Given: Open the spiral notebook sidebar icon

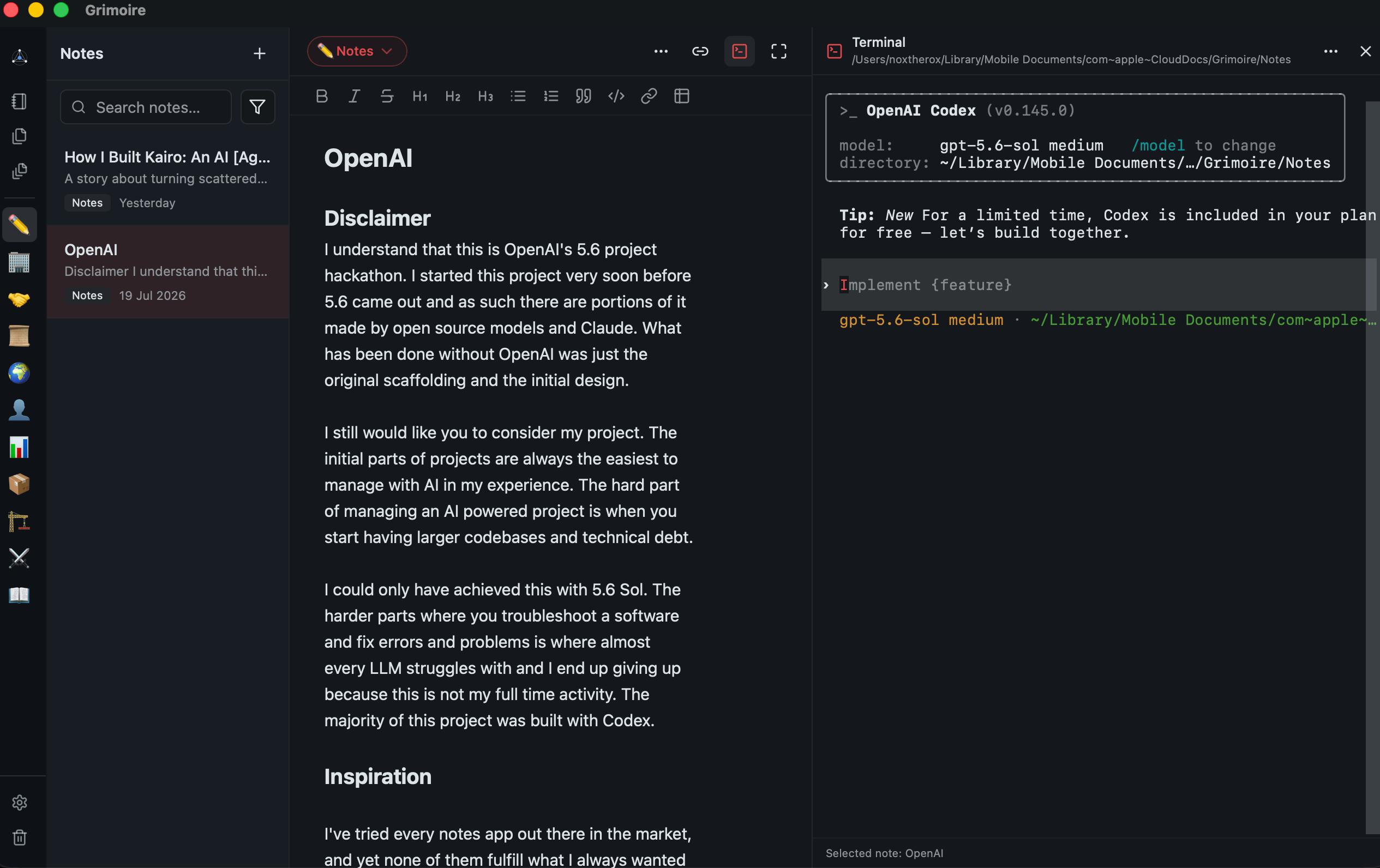Looking at the screenshot, I should pos(20,101).
